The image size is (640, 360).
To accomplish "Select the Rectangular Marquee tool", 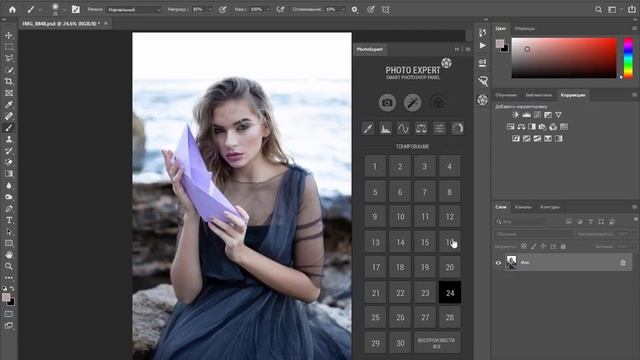I will click(x=9, y=47).
